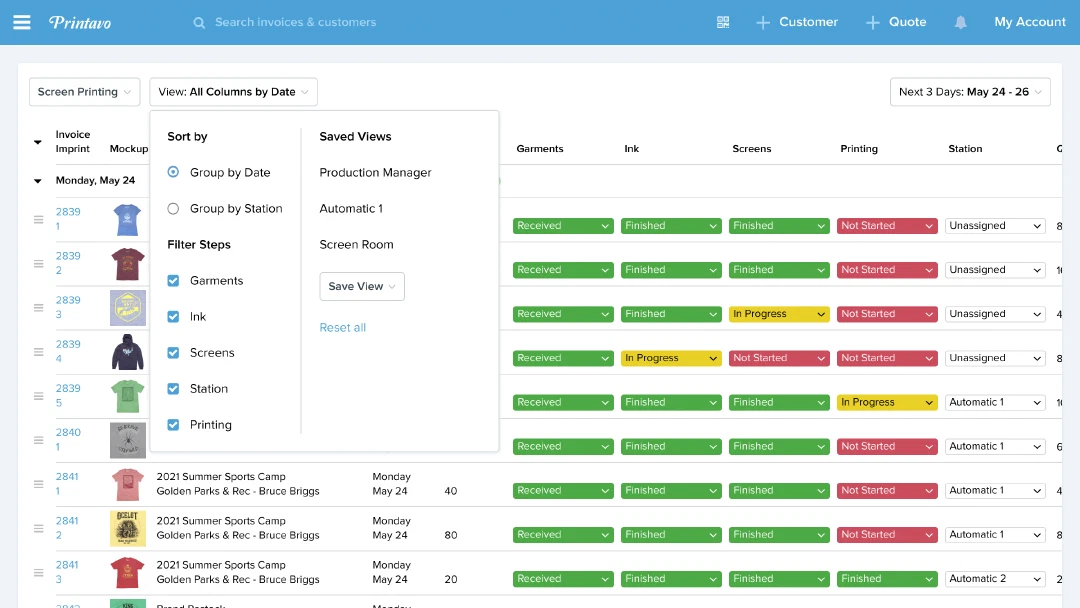1080x608 pixels.
Task: Uncheck the Screens filter step
Action: coord(174,353)
